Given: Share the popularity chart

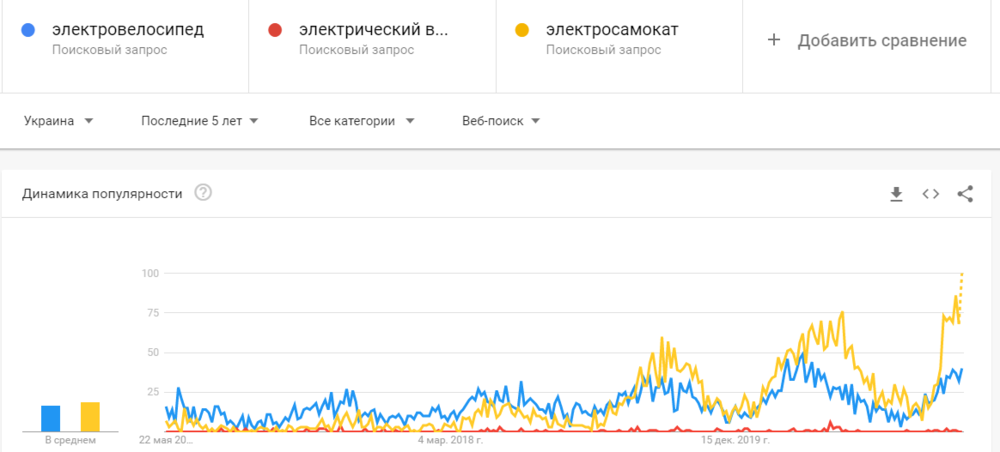Looking at the screenshot, I should point(965,194).
